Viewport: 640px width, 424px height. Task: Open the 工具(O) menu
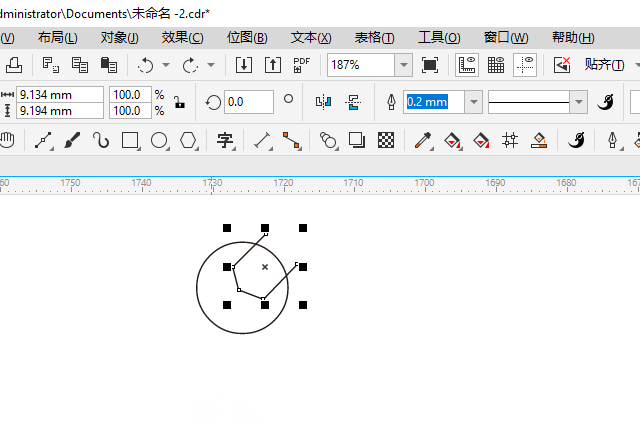pyautogui.click(x=439, y=38)
